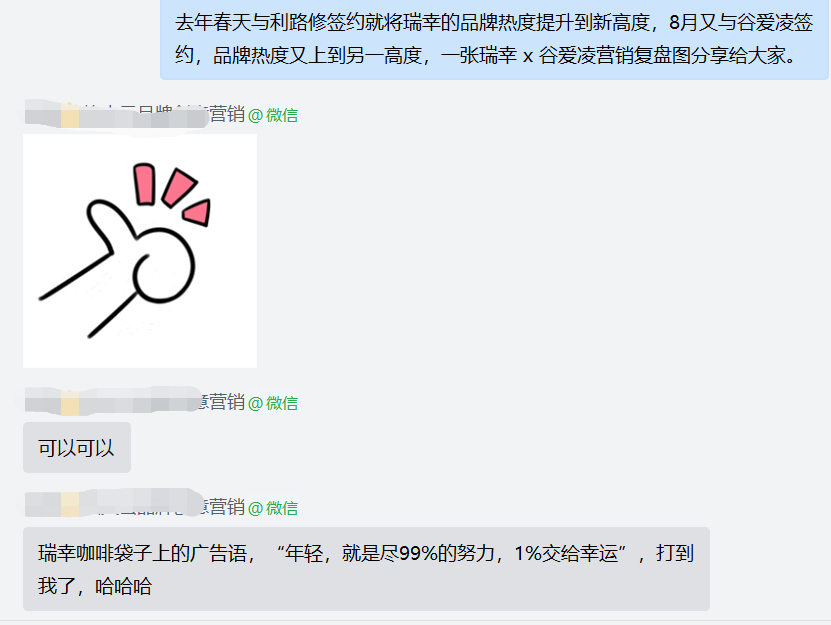831x625 pixels.
Task: Click @微信 tag above 可以可以 message
Action: (273, 403)
